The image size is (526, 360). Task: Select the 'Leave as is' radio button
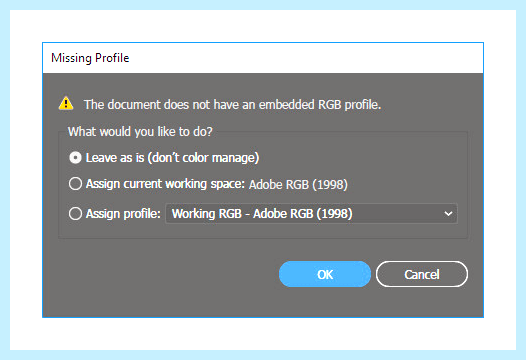click(x=75, y=158)
